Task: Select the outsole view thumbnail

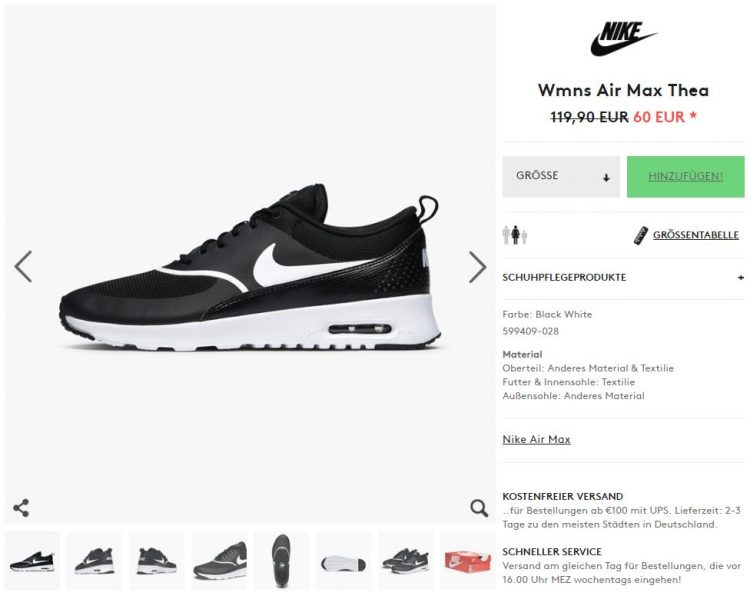Action: (x=343, y=560)
